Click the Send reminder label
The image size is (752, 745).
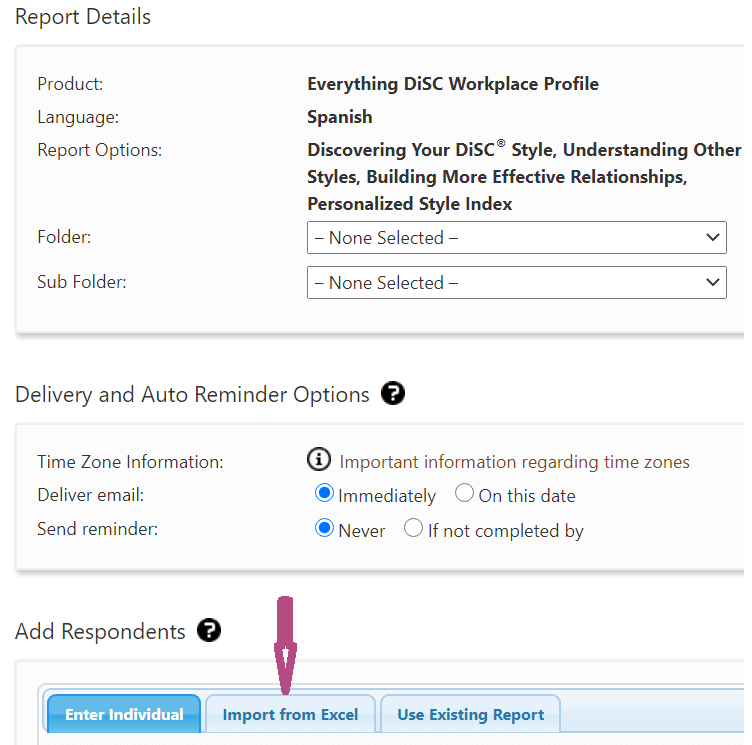click(x=97, y=529)
